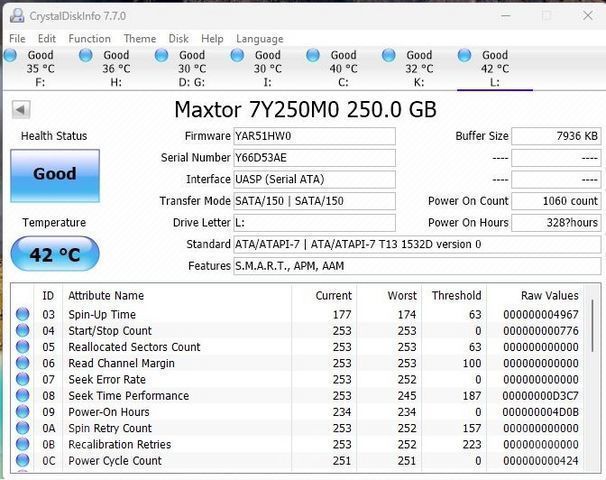Click the Drive Letter field L:
This screenshot has width=606, height=480.
click(314, 223)
